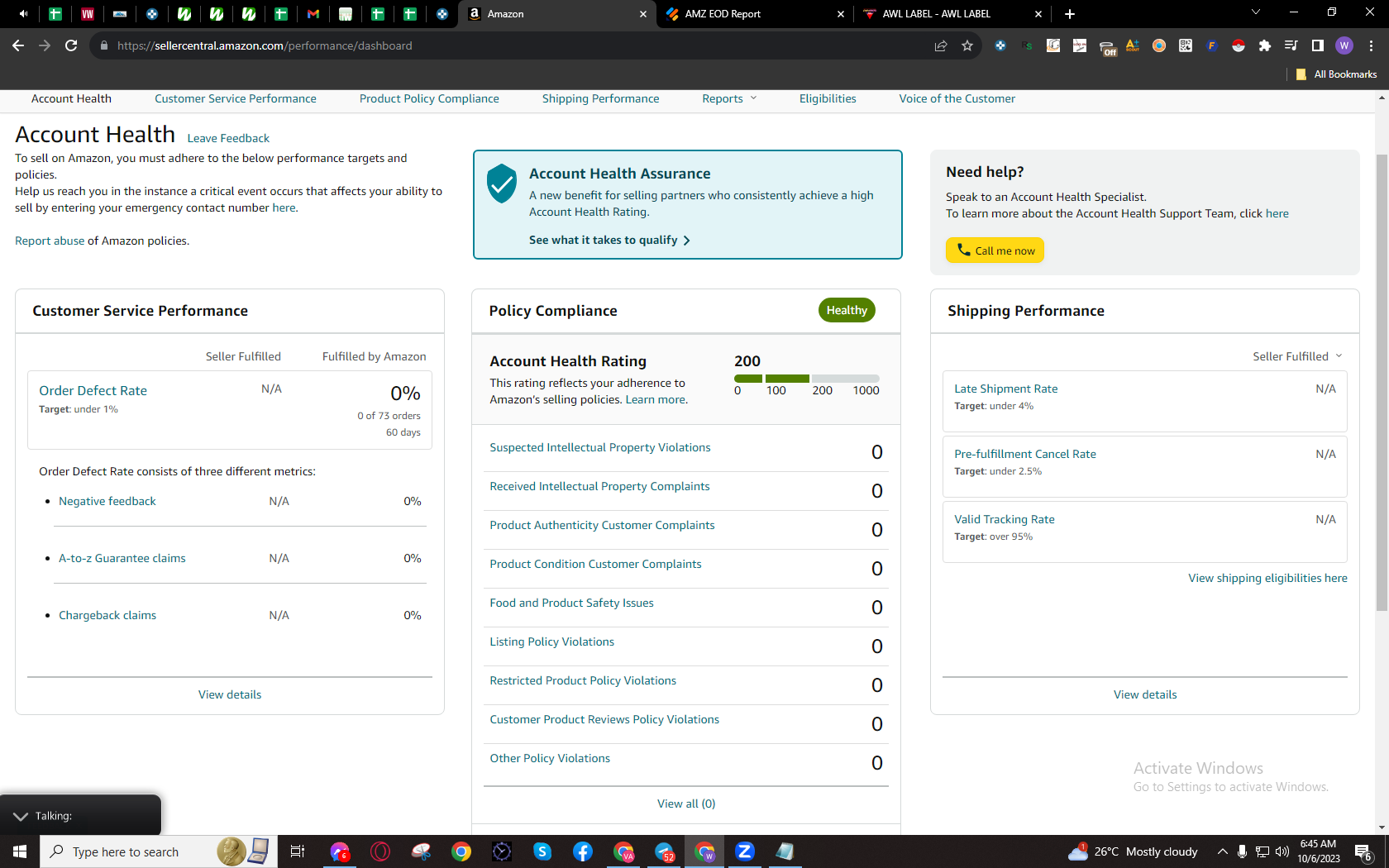
Task: View details for Customer Service Performance
Action: coord(230,694)
